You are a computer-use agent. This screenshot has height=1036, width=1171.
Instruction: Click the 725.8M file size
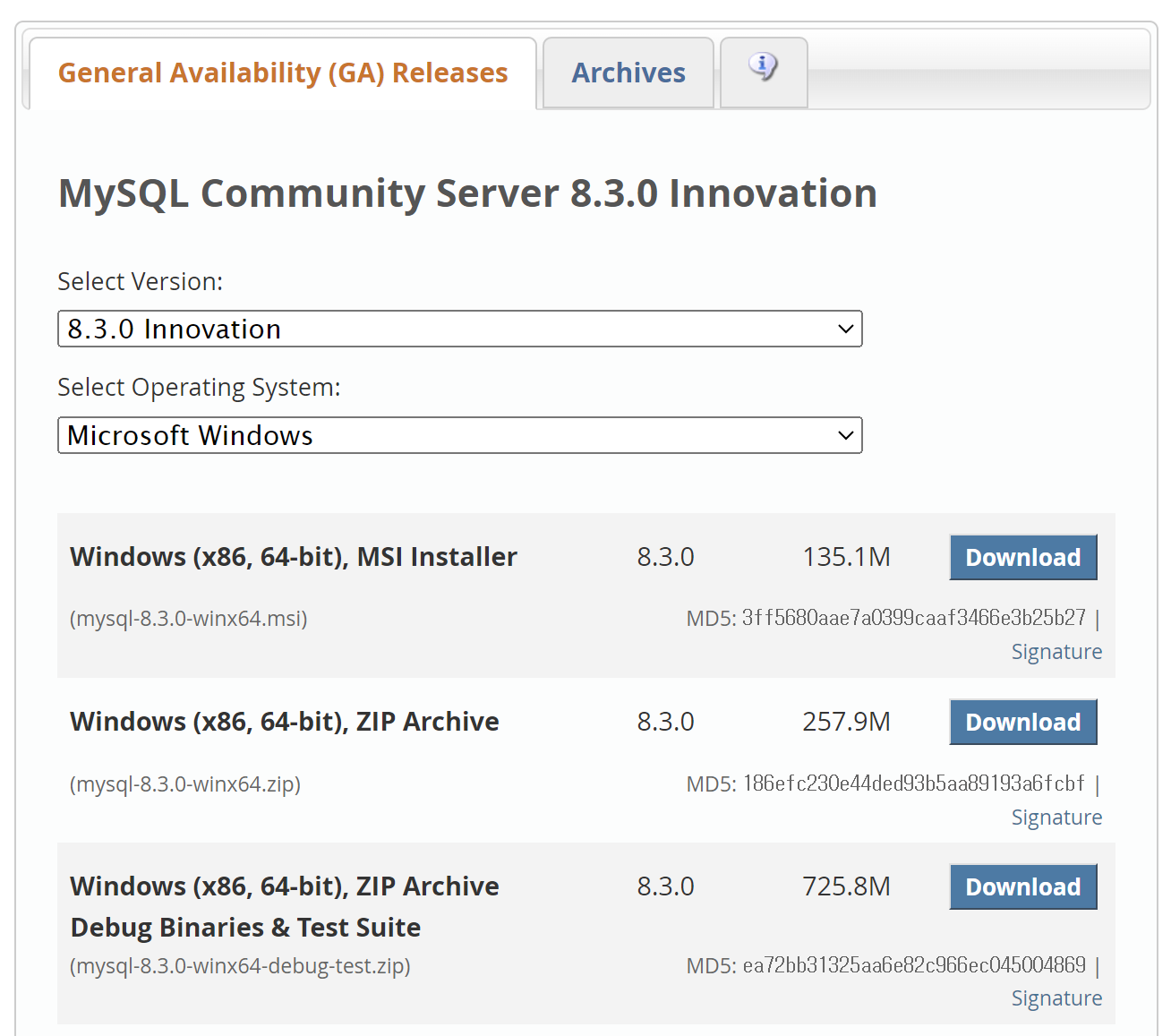click(x=846, y=886)
